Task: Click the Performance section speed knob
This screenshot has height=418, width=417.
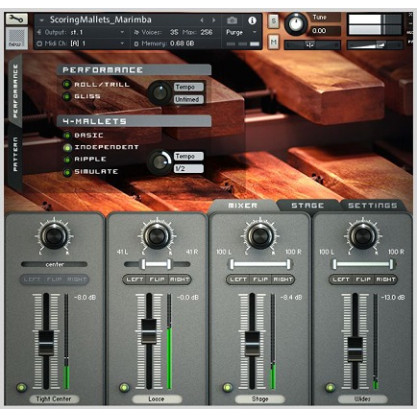Action: 160,93
